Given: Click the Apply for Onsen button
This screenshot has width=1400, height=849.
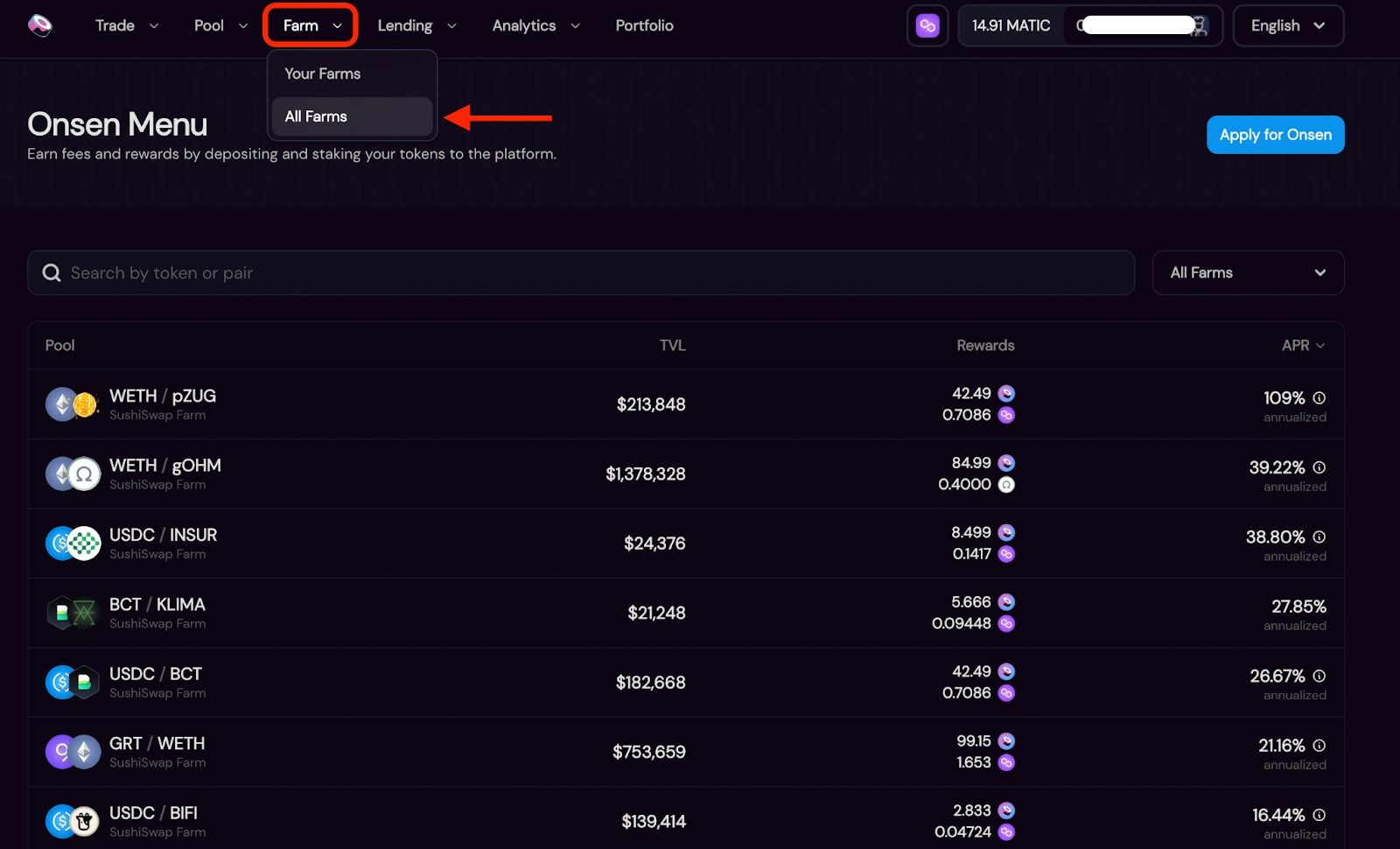Looking at the screenshot, I should 1275,135.
